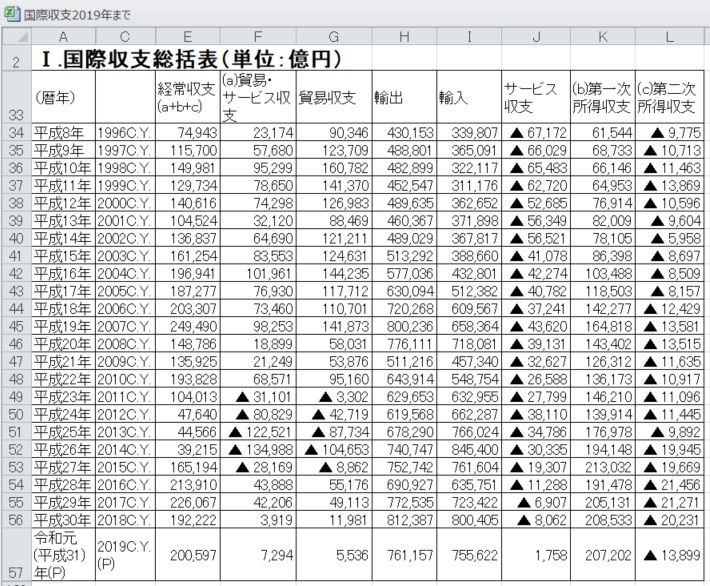710x586 pixels.
Task: Click the (暦年) header cell
Action: (63, 97)
